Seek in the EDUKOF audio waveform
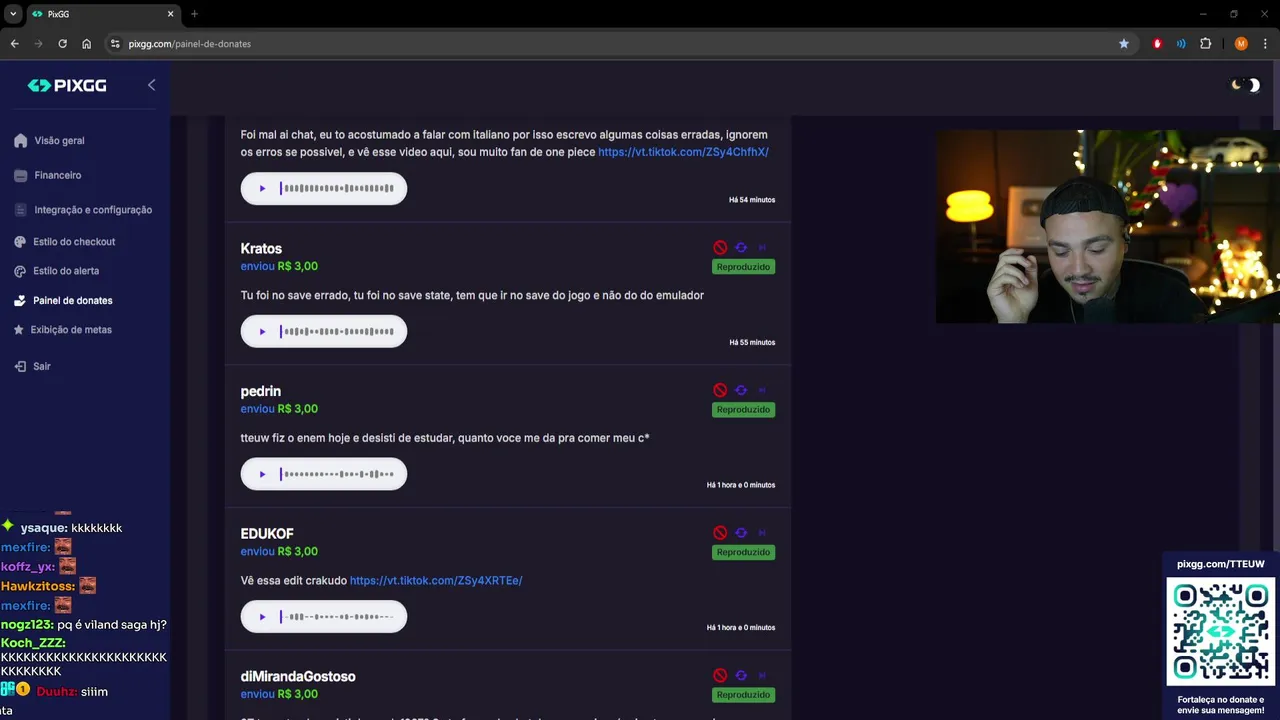Screen dimensions: 1280x720 (337, 617)
